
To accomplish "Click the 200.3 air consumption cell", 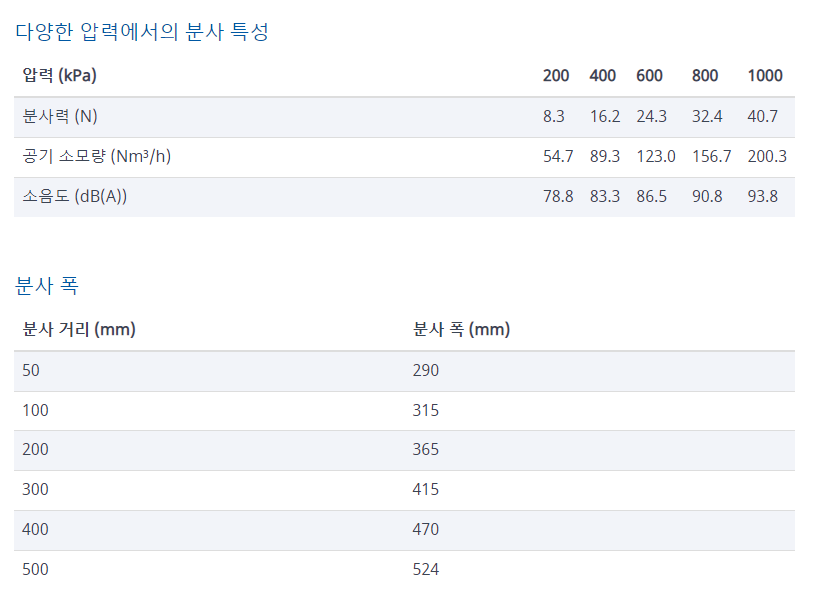I will tap(767, 157).
